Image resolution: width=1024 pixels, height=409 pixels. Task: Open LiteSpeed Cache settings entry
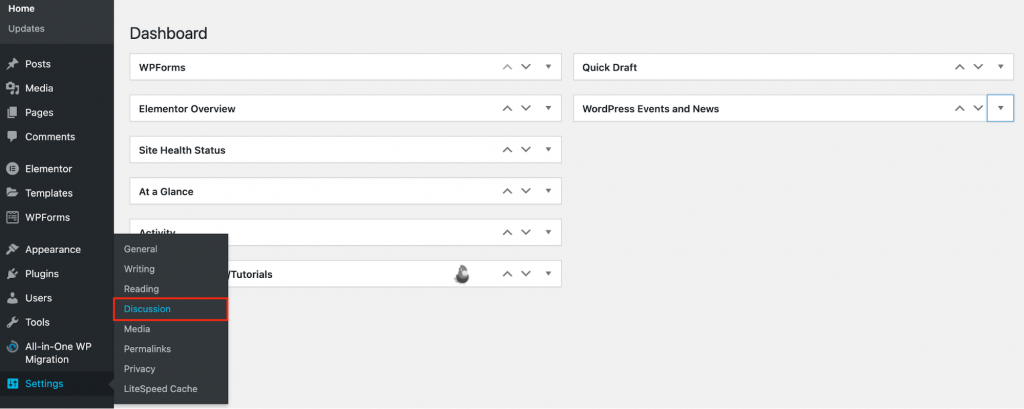pos(160,388)
